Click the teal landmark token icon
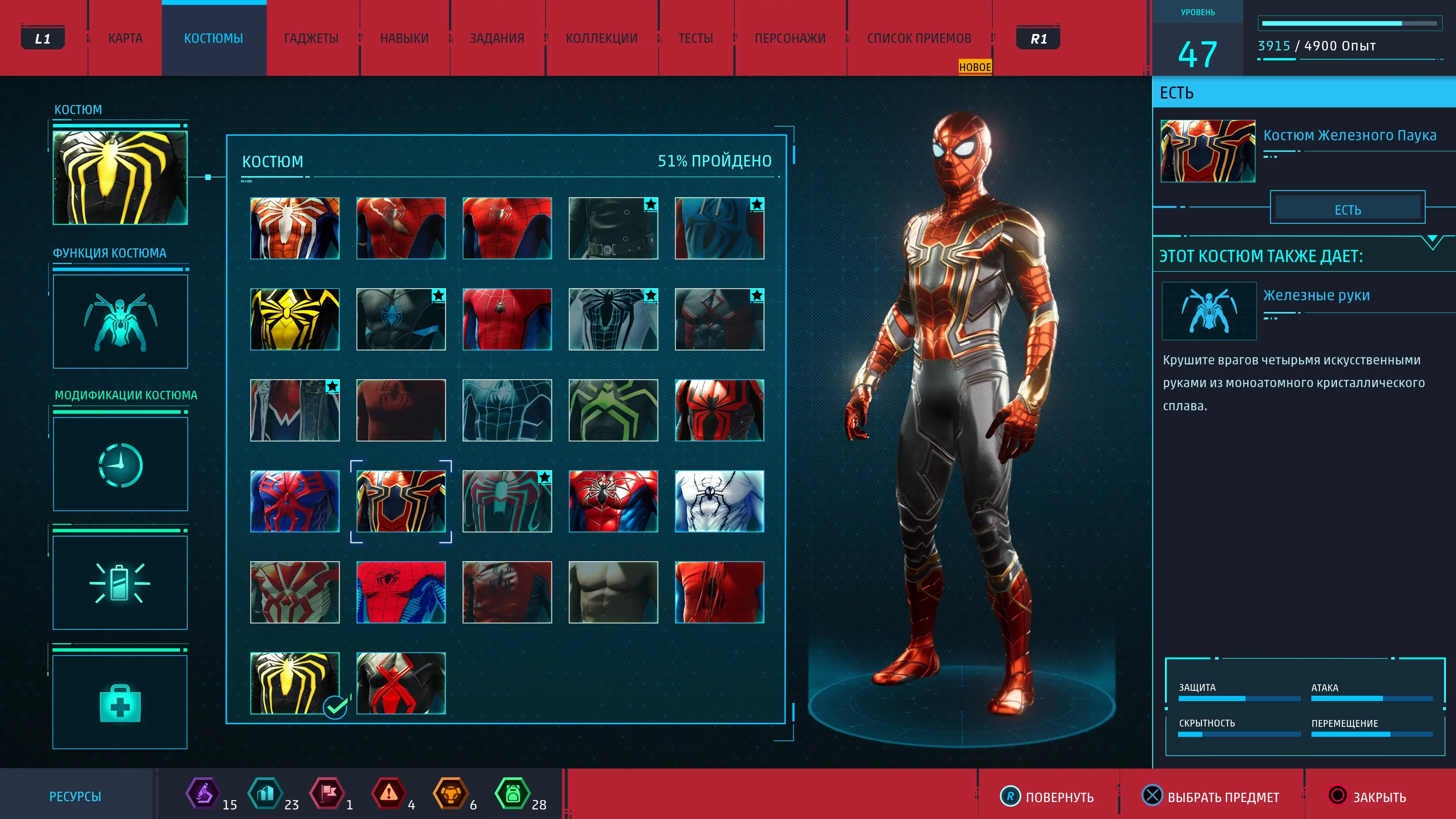The width and height of the screenshot is (1456, 819). click(265, 794)
